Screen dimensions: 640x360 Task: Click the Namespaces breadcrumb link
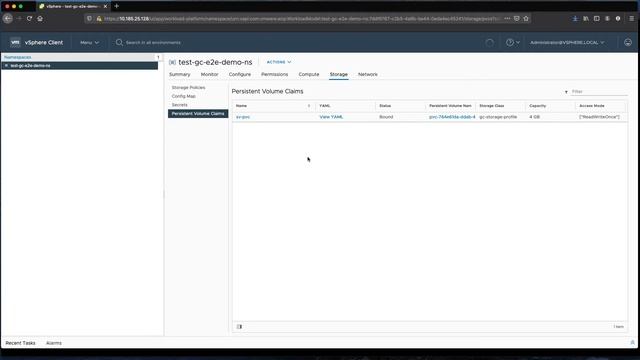tap(18, 57)
